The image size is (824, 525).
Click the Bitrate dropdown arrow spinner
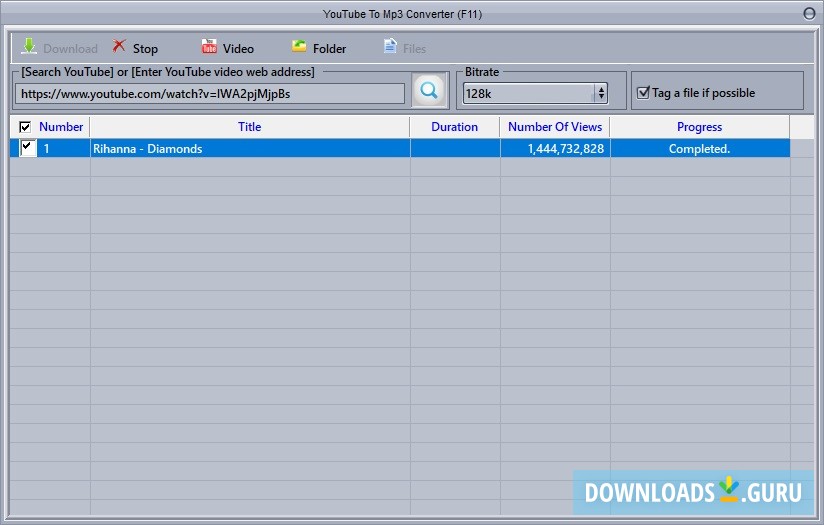tap(601, 94)
